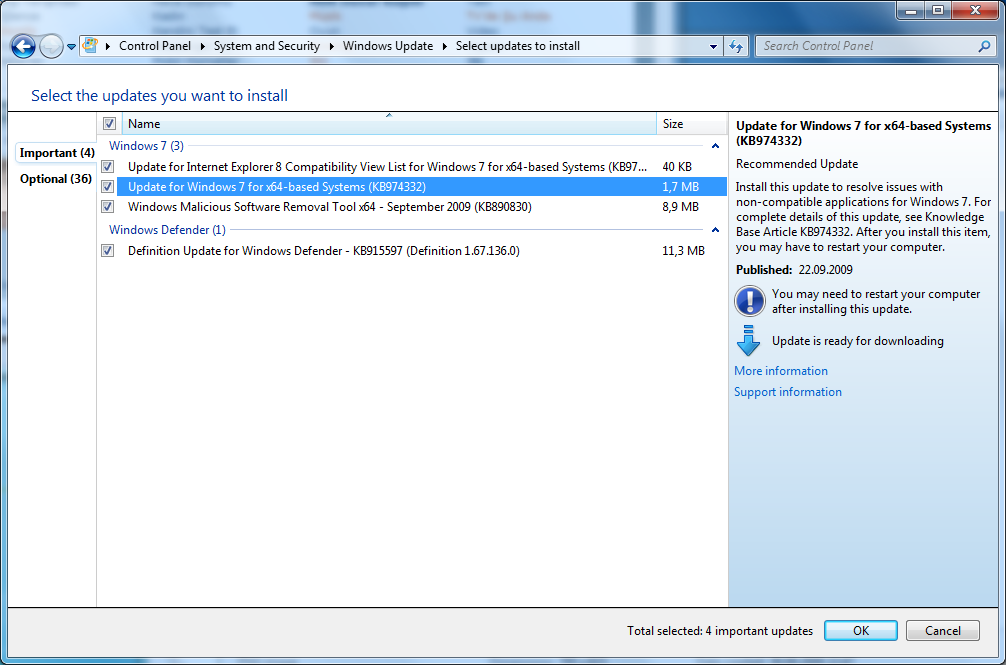The width and height of the screenshot is (1006, 665).
Task: Navigate to Windows Update breadcrumb
Action: click(388, 46)
